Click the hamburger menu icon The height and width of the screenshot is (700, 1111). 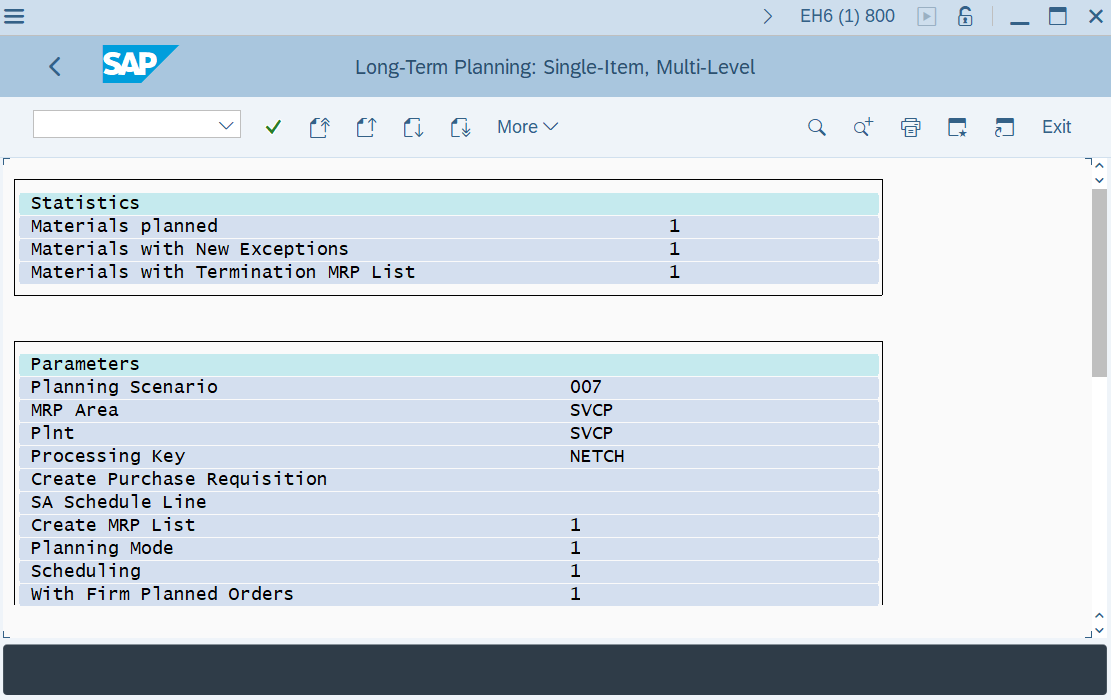[15, 16]
